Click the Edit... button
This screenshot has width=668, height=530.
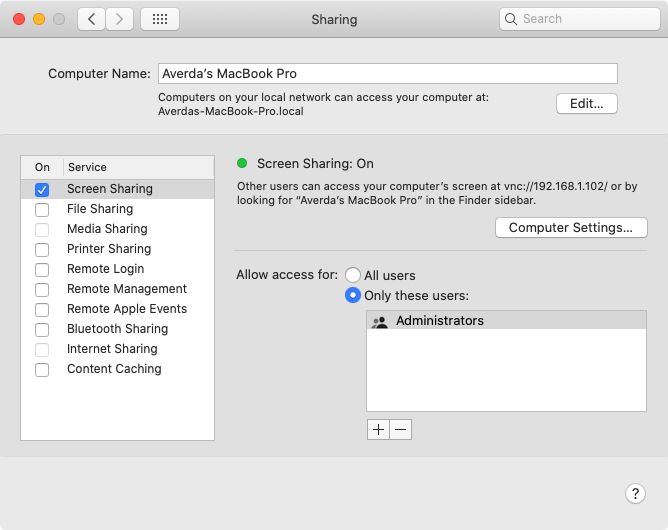[x=587, y=104]
